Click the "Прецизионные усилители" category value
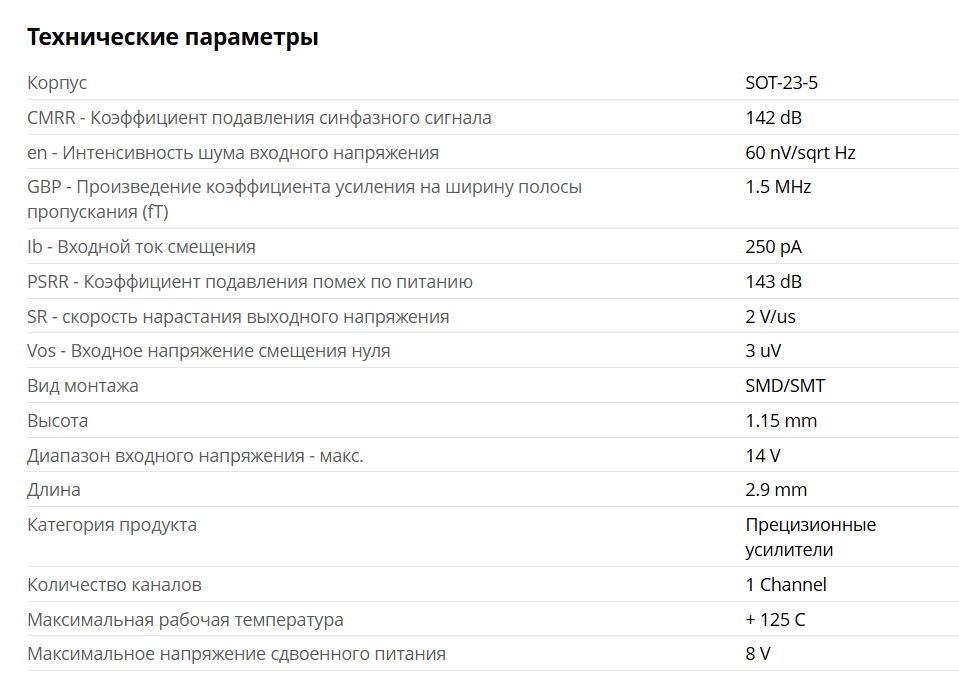 (x=810, y=537)
